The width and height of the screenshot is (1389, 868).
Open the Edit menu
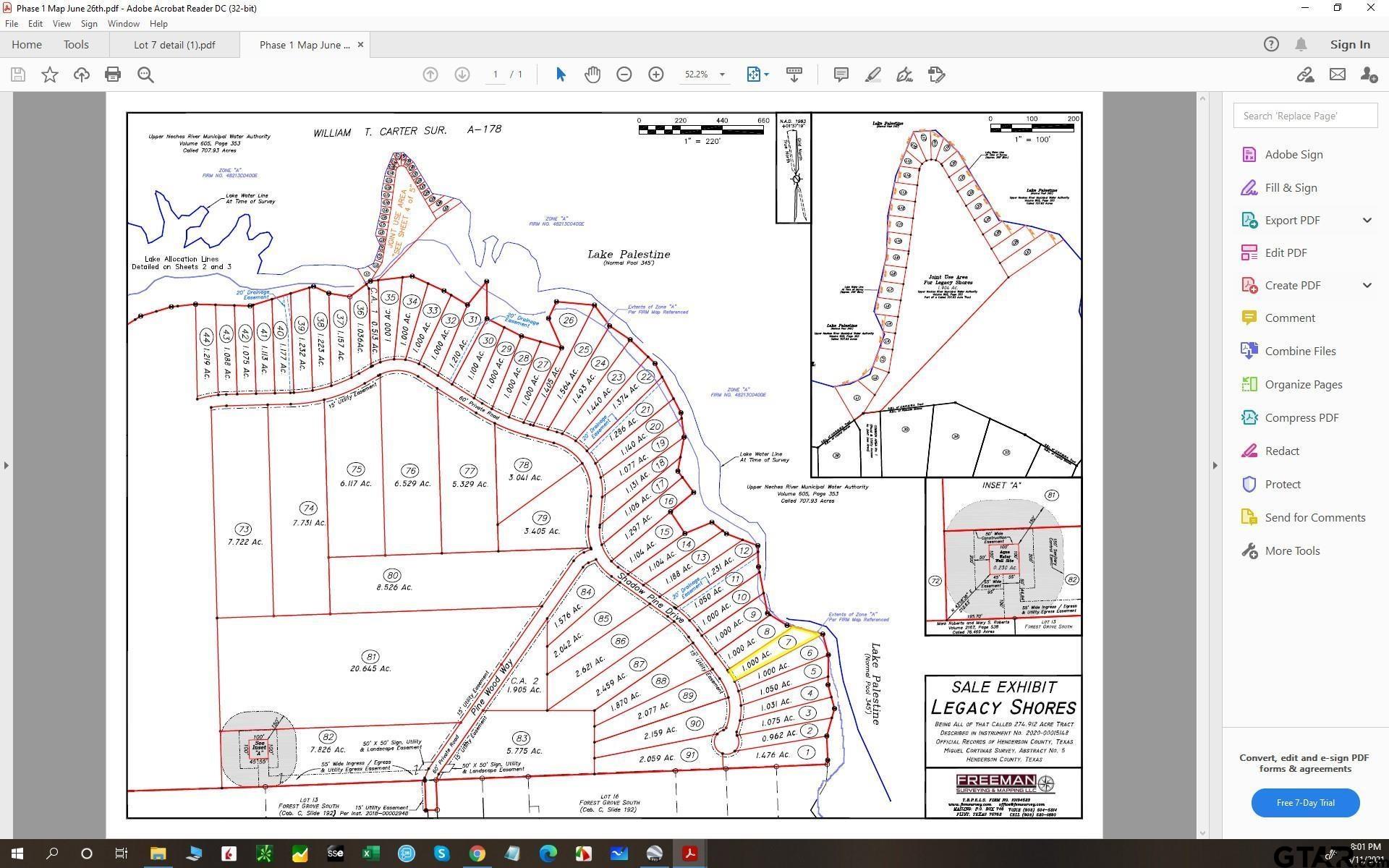pyautogui.click(x=35, y=24)
